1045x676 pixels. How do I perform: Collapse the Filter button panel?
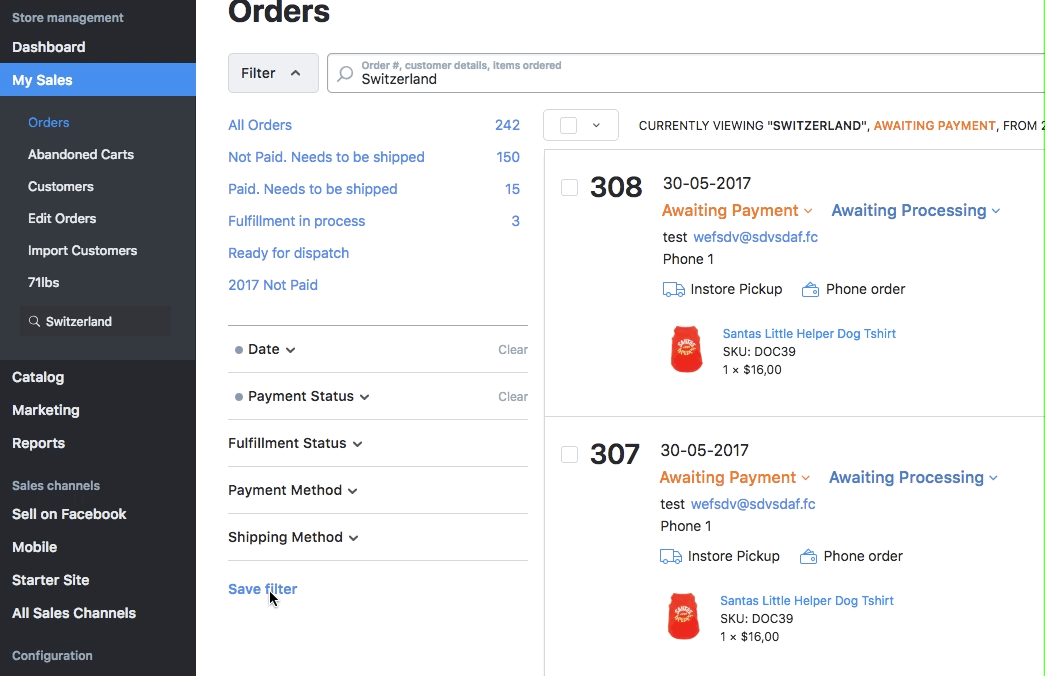[273, 73]
